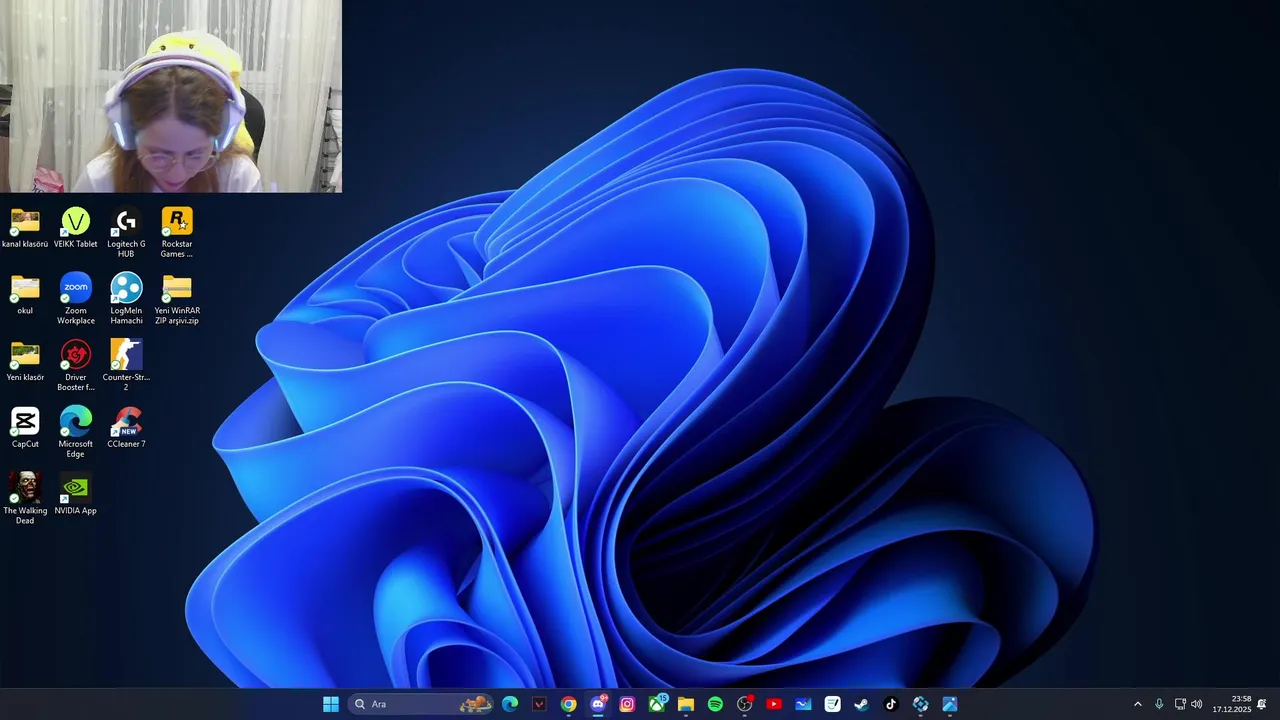This screenshot has width=1280, height=720.
Task: Click the microphone icon in system tray
Action: (1159, 704)
